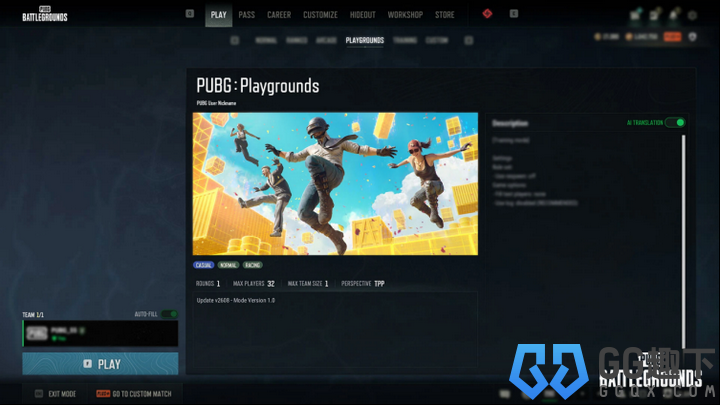The height and width of the screenshot is (405, 720).
Task: Toggle the Auto-Fill switch
Action: coord(169,314)
